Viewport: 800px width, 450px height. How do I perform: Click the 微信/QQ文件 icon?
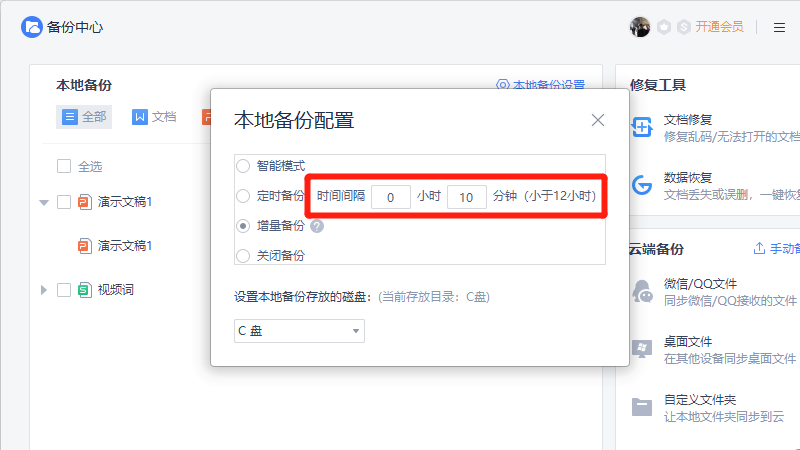pos(642,291)
